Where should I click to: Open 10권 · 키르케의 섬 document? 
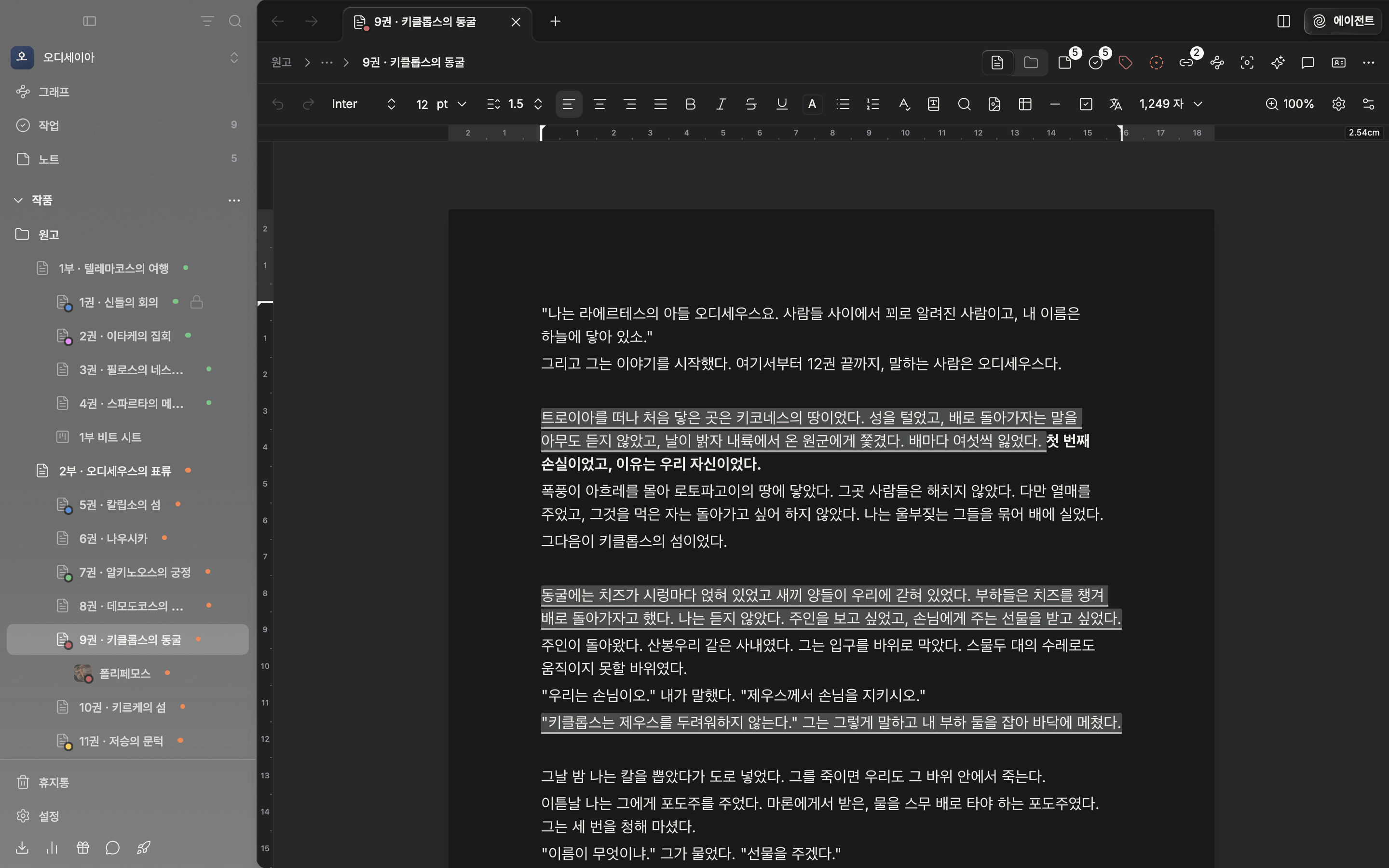pyautogui.click(x=127, y=706)
